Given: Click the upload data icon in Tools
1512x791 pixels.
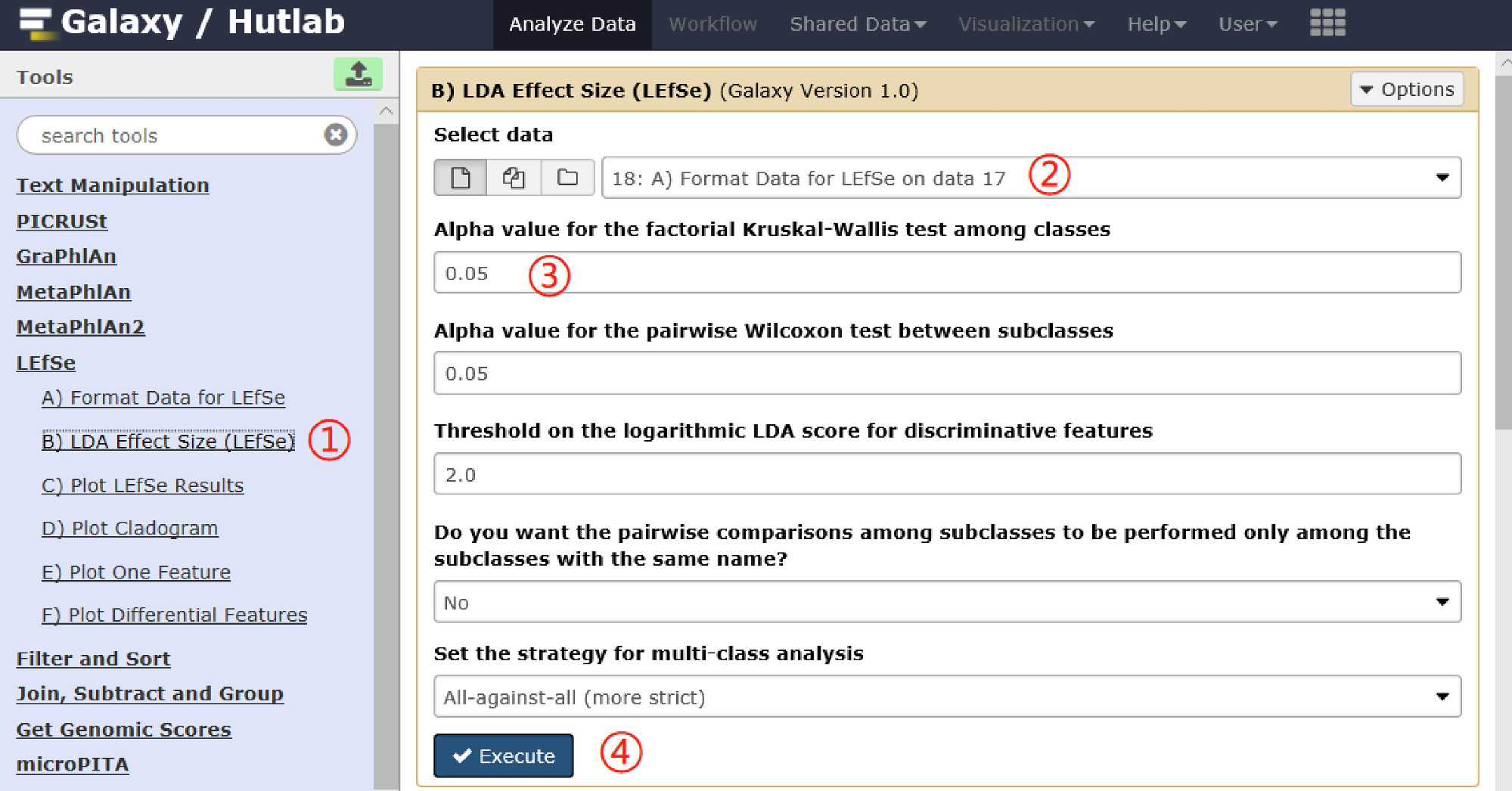Looking at the screenshot, I should point(358,75).
